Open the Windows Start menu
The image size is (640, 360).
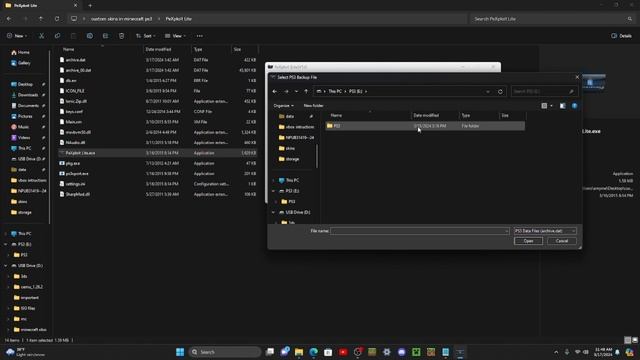coord(180,352)
